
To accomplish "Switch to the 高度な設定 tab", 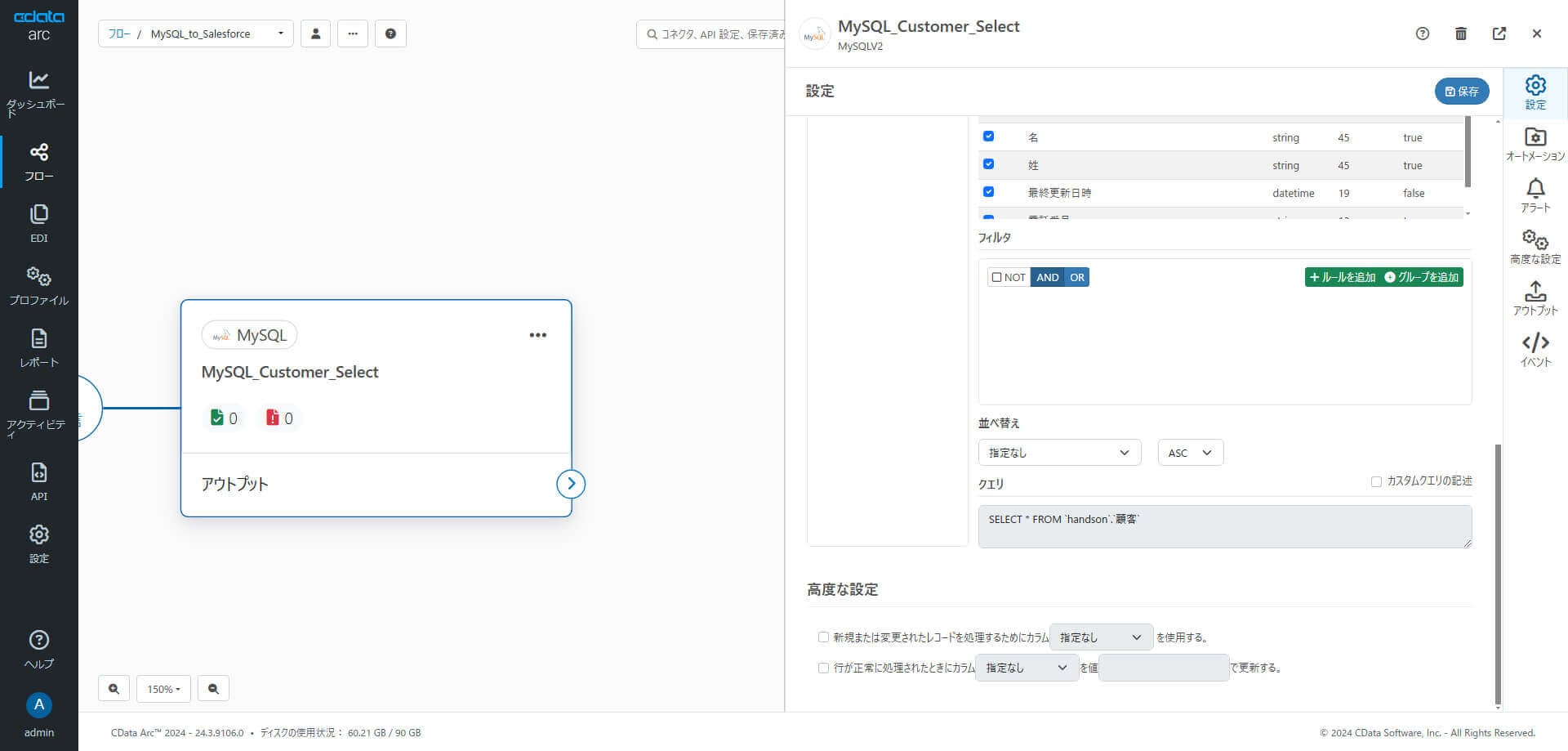I will (1535, 247).
